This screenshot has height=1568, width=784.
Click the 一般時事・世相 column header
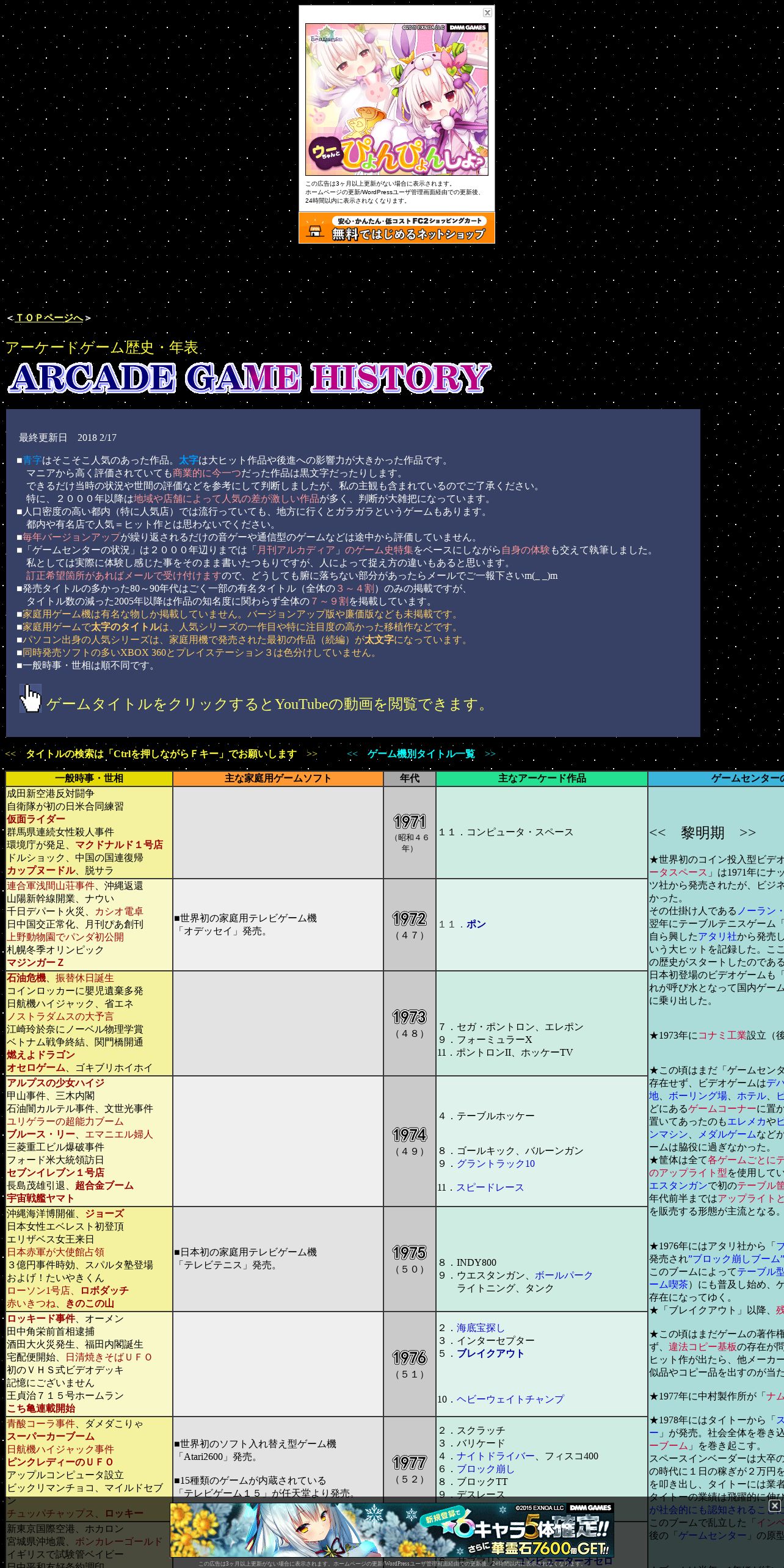(89, 779)
